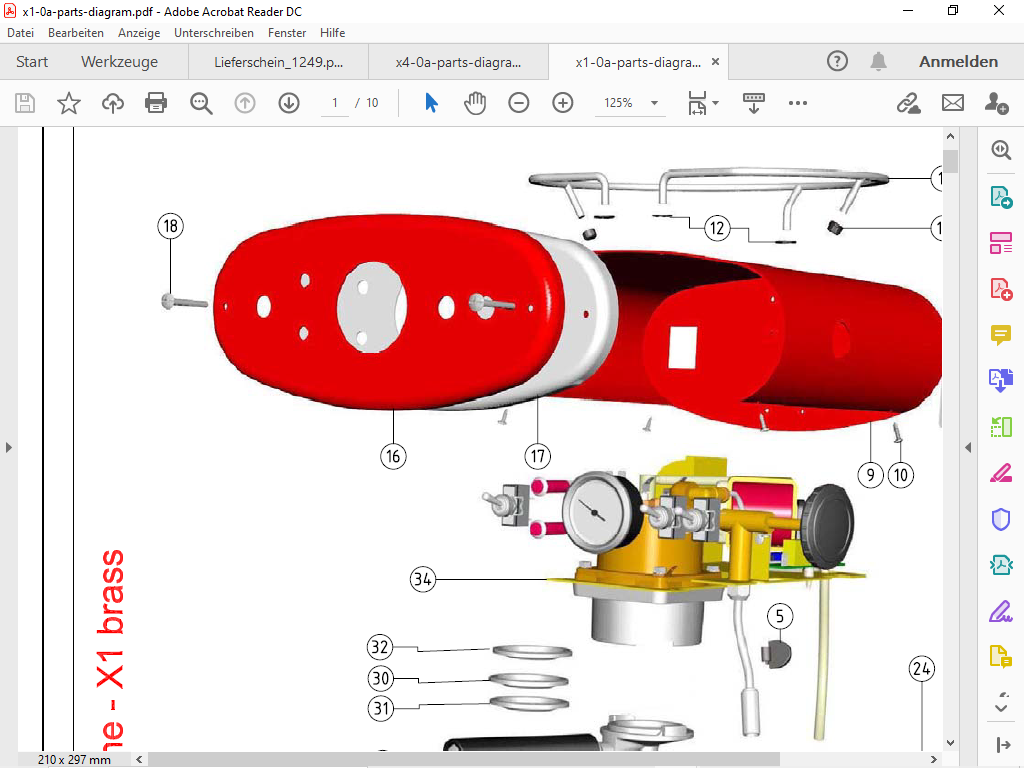
Task: Open the Comment tool in right sidebar
Action: click(x=1000, y=334)
